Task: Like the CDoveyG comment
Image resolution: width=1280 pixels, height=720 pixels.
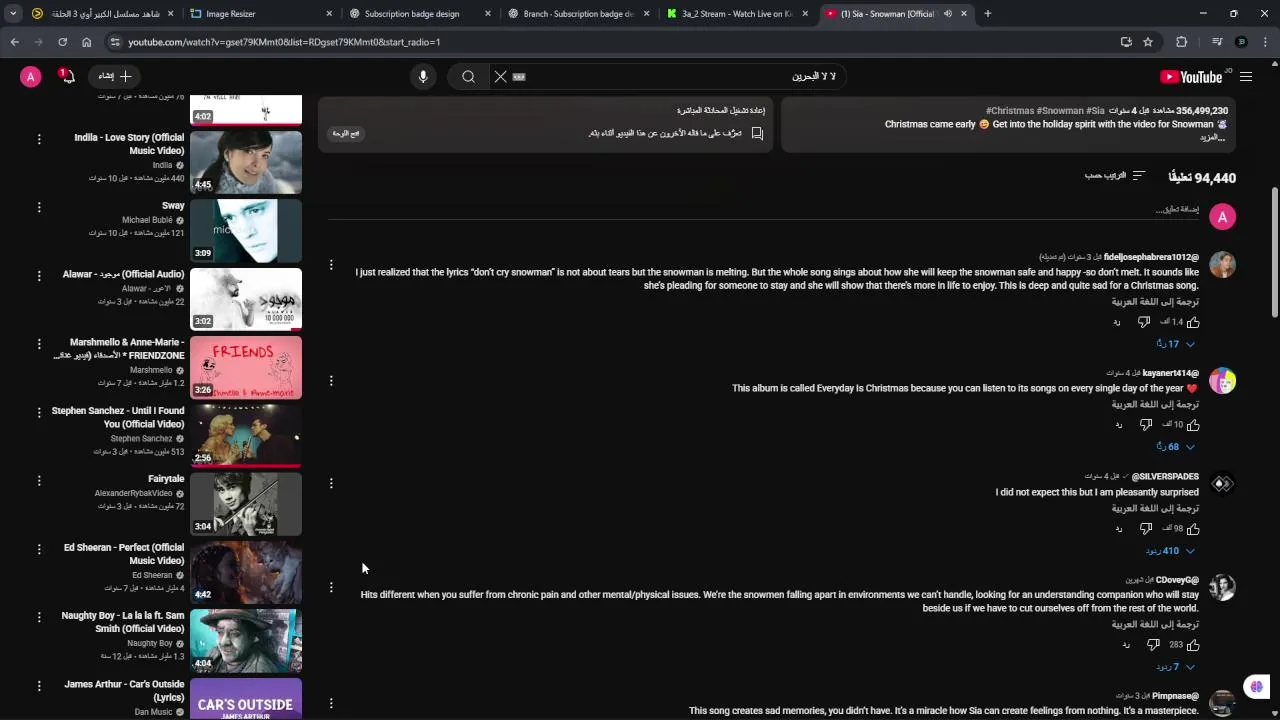Action: pos(1192,645)
